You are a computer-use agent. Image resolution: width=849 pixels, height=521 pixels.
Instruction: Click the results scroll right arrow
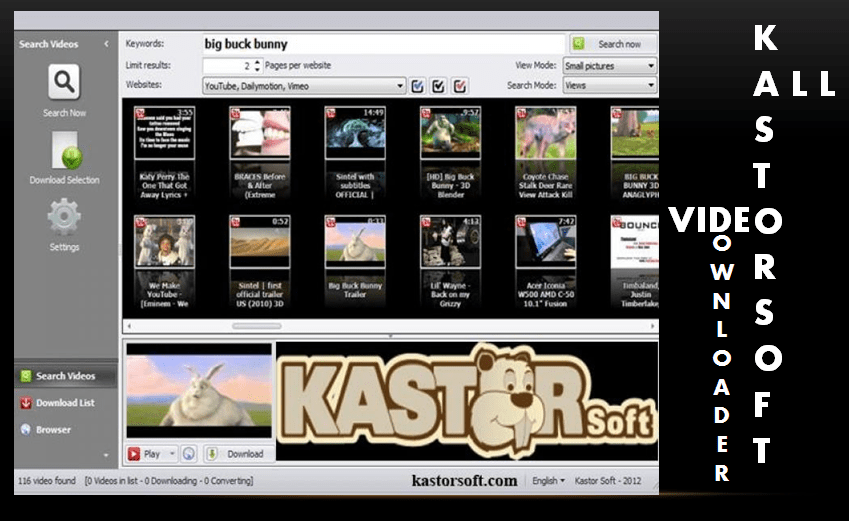652,326
